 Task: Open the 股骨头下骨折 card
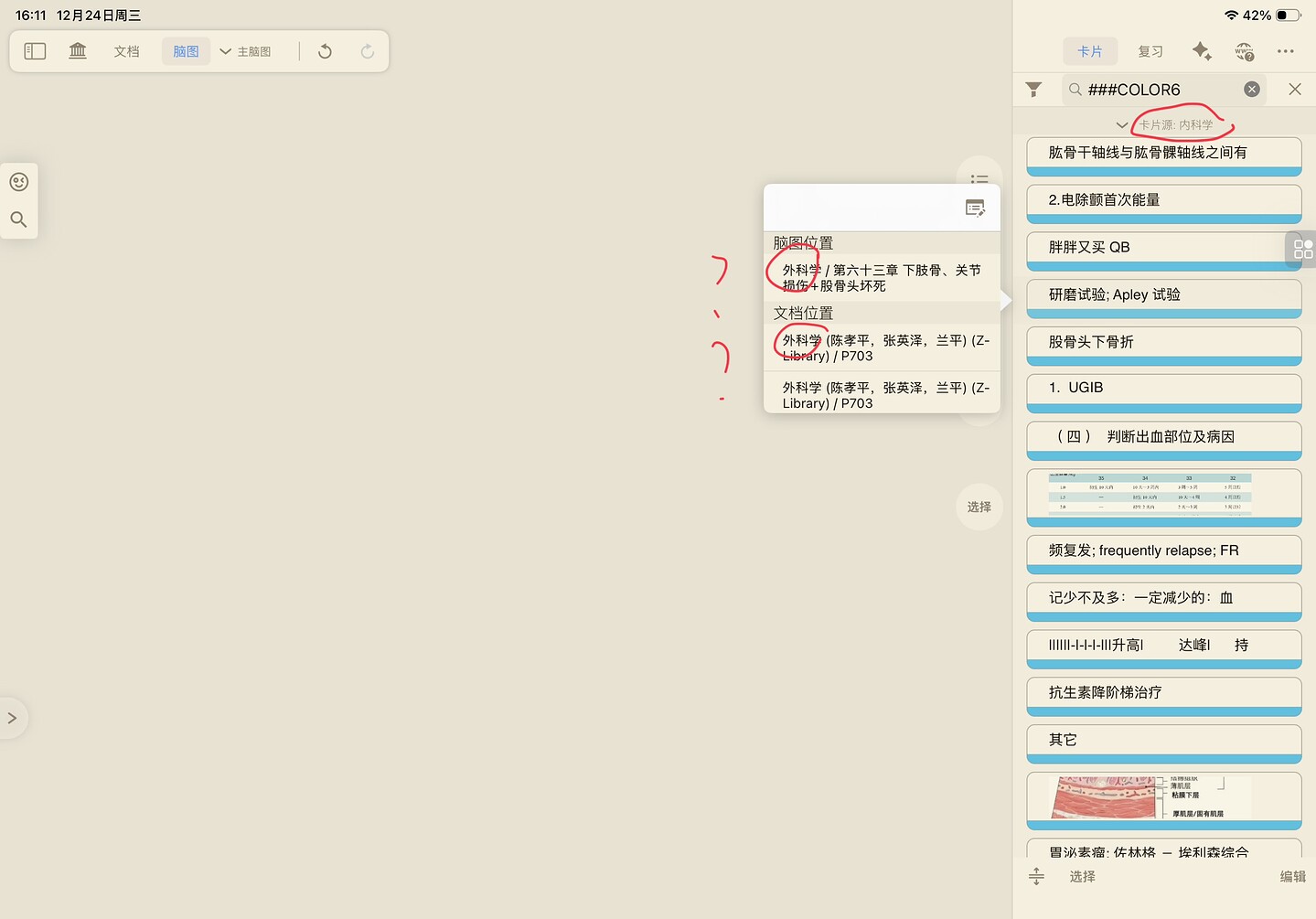[x=1163, y=342]
